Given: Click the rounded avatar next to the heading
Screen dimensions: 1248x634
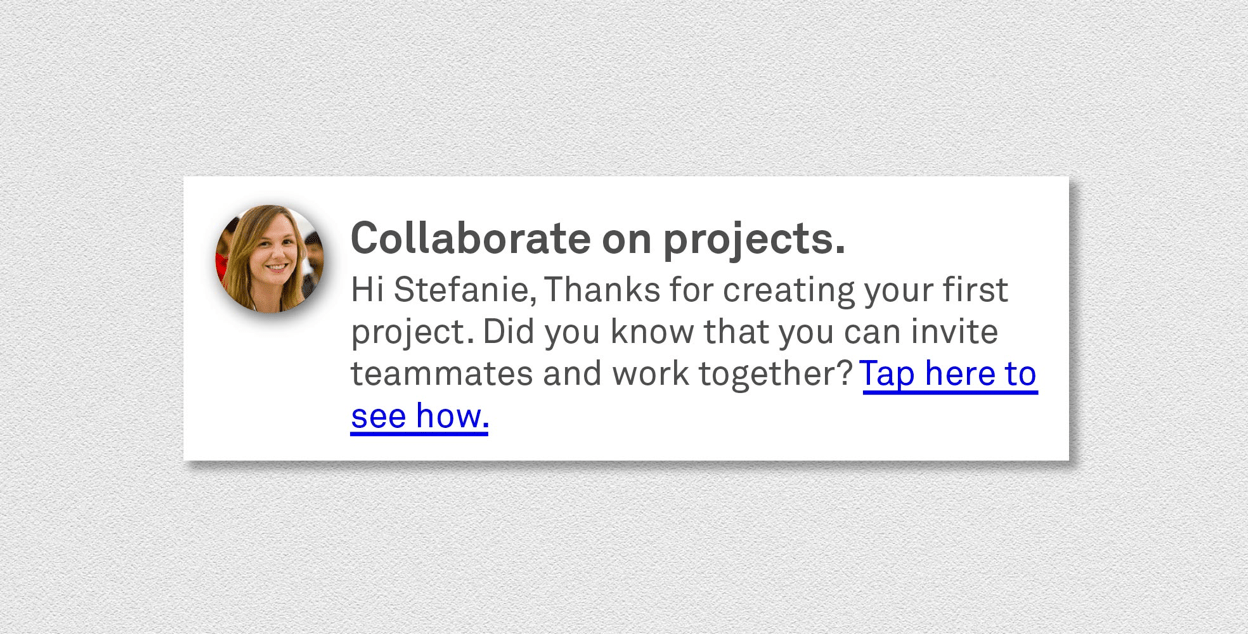Looking at the screenshot, I should (270, 258).
